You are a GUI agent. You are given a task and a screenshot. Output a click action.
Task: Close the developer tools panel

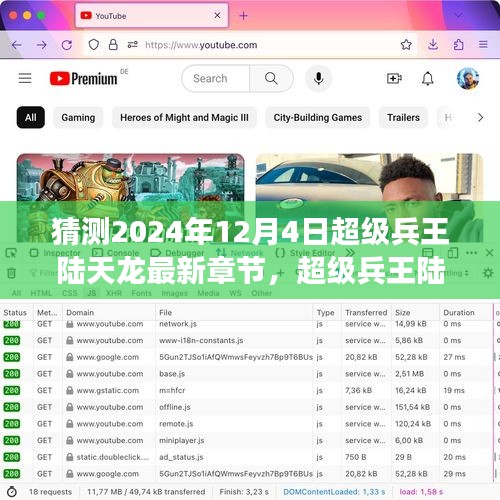tap(489, 253)
